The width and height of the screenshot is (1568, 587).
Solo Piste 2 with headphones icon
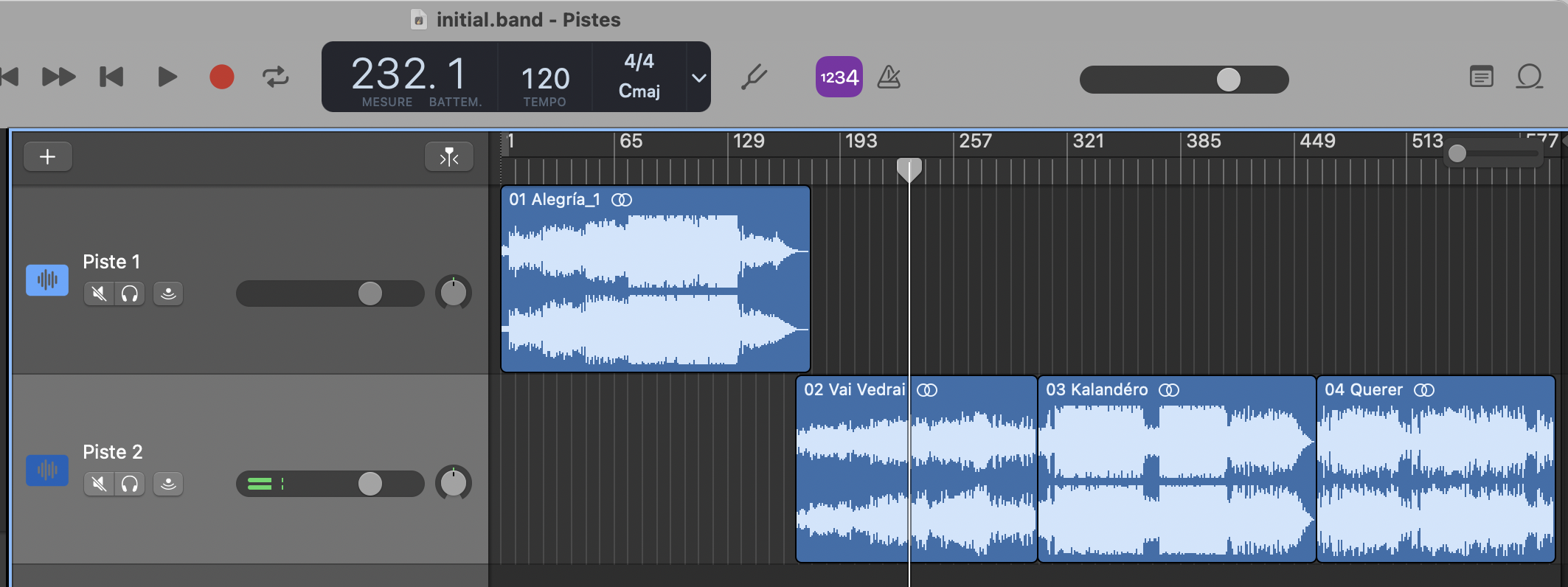[x=130, y=484]
